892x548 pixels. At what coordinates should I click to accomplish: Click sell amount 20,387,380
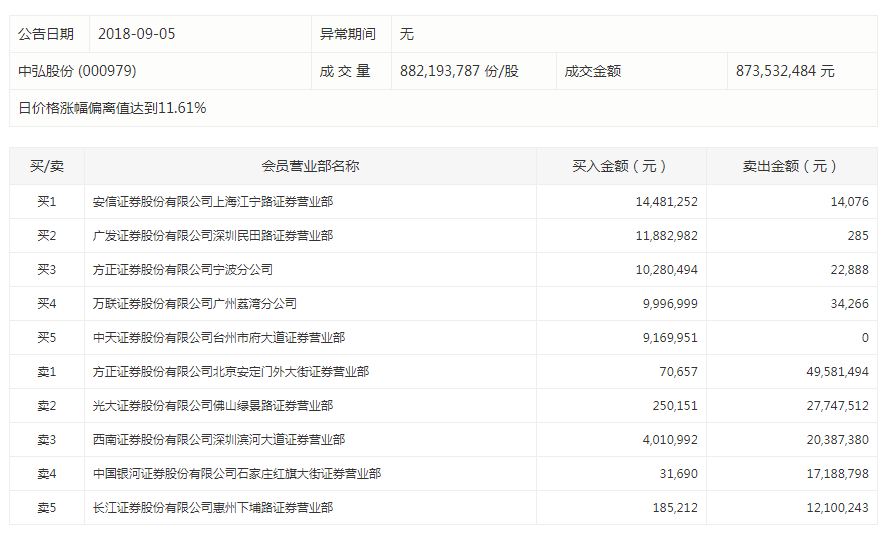(x=837, y=440)
